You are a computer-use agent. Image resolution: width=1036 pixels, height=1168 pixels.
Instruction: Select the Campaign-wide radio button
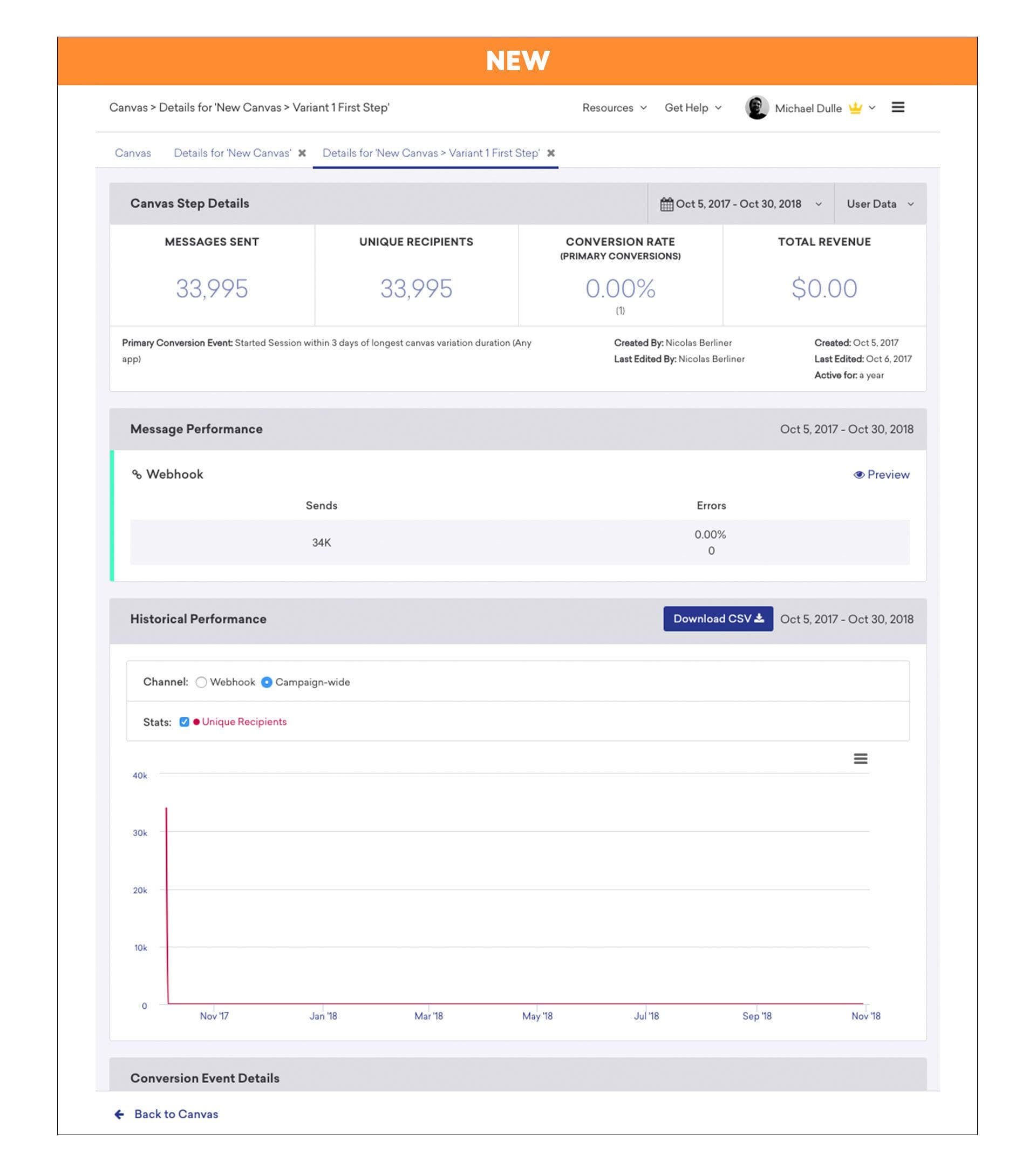[267, 682]
